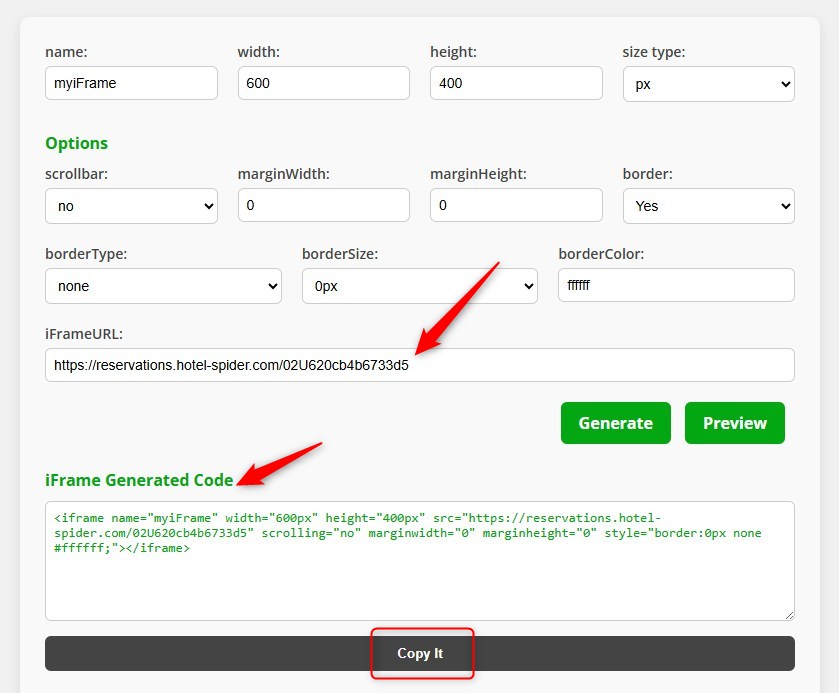Click the height field showing 400
This screenshot has width=839, height=693.
pyautogui.click(x=515, y=83)
